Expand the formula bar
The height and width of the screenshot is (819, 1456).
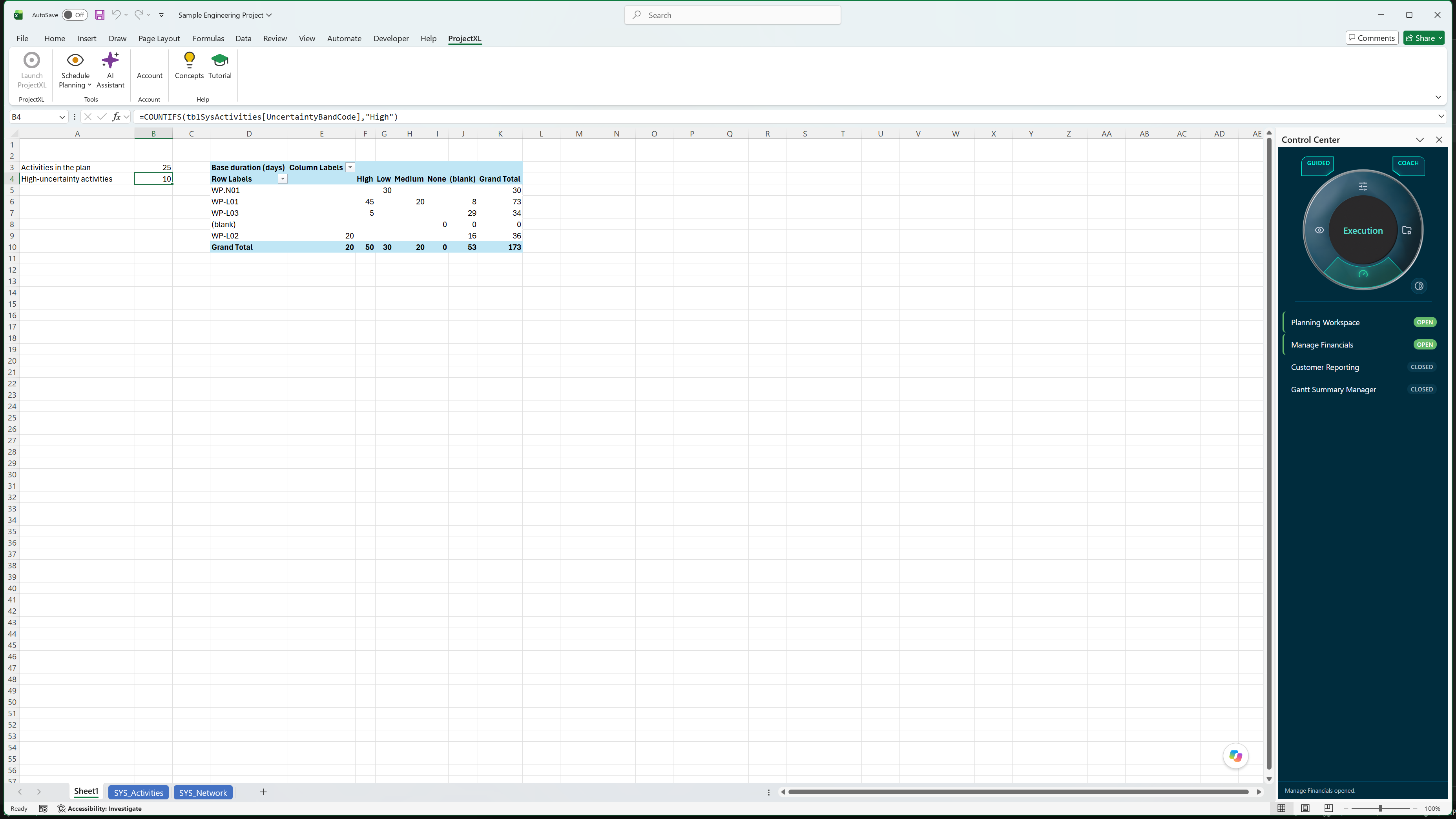click(1441, 116)
